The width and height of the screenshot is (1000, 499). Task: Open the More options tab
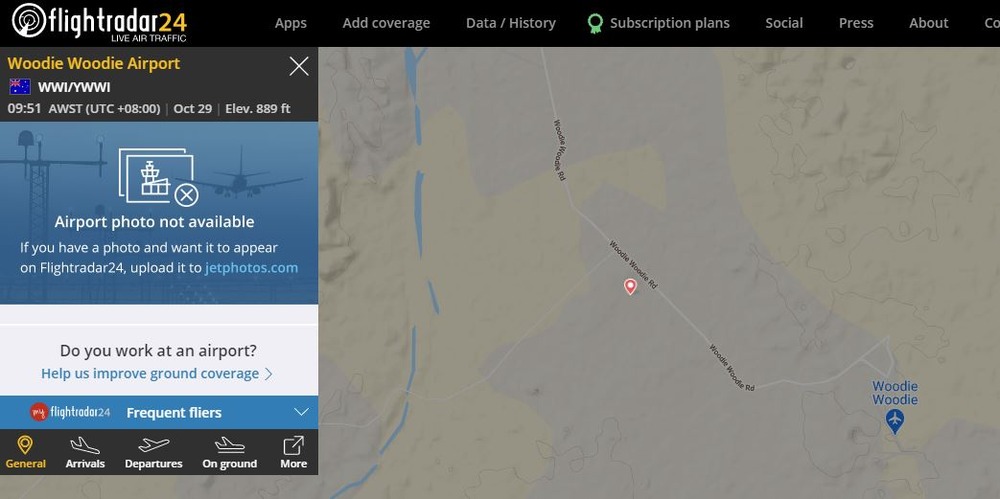(x=293, y=452)
